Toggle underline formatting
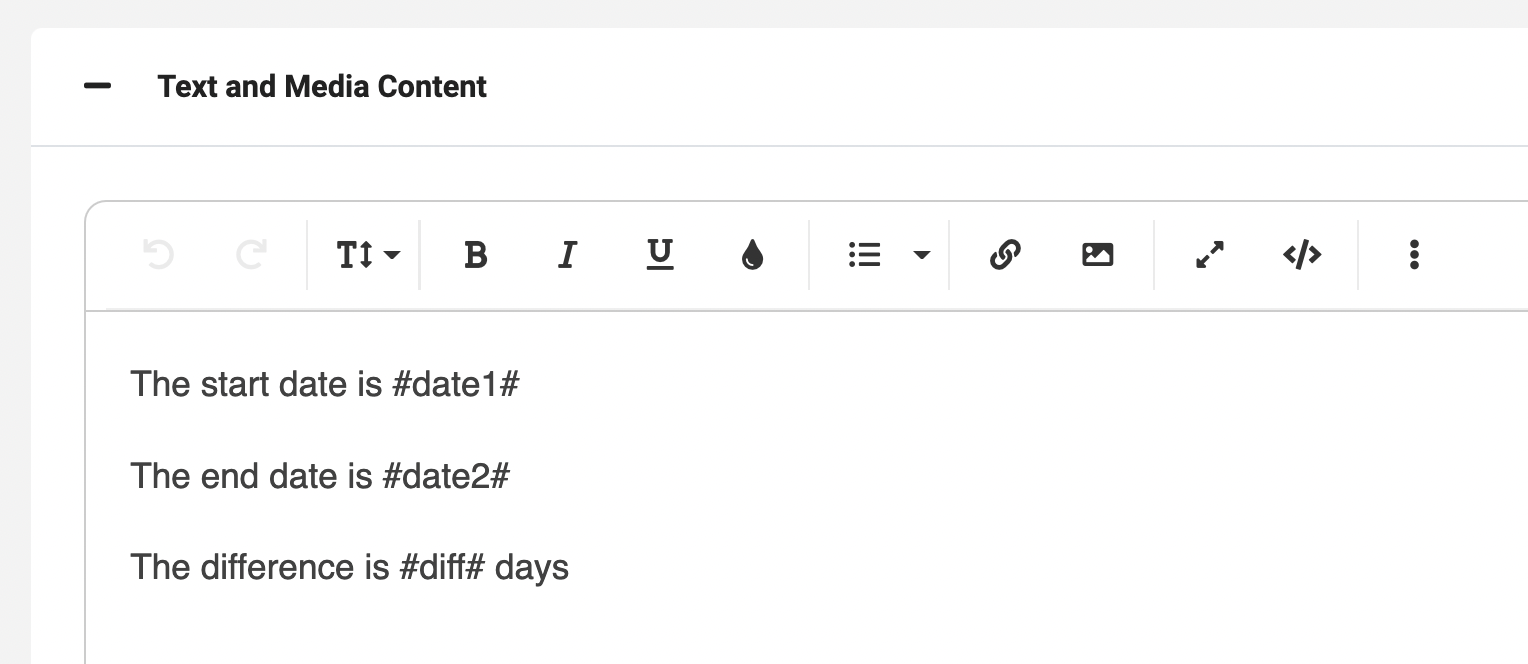The width and height of the screenshot is (1528, 664). pyautogui.click(x=659, y=255)
